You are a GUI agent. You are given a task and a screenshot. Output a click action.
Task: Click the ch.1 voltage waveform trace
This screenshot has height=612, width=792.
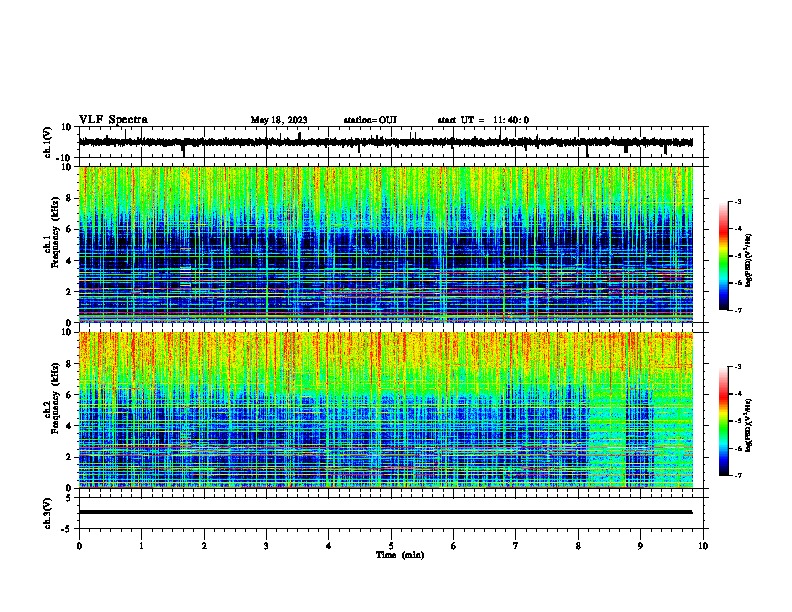tap(386, 142)
